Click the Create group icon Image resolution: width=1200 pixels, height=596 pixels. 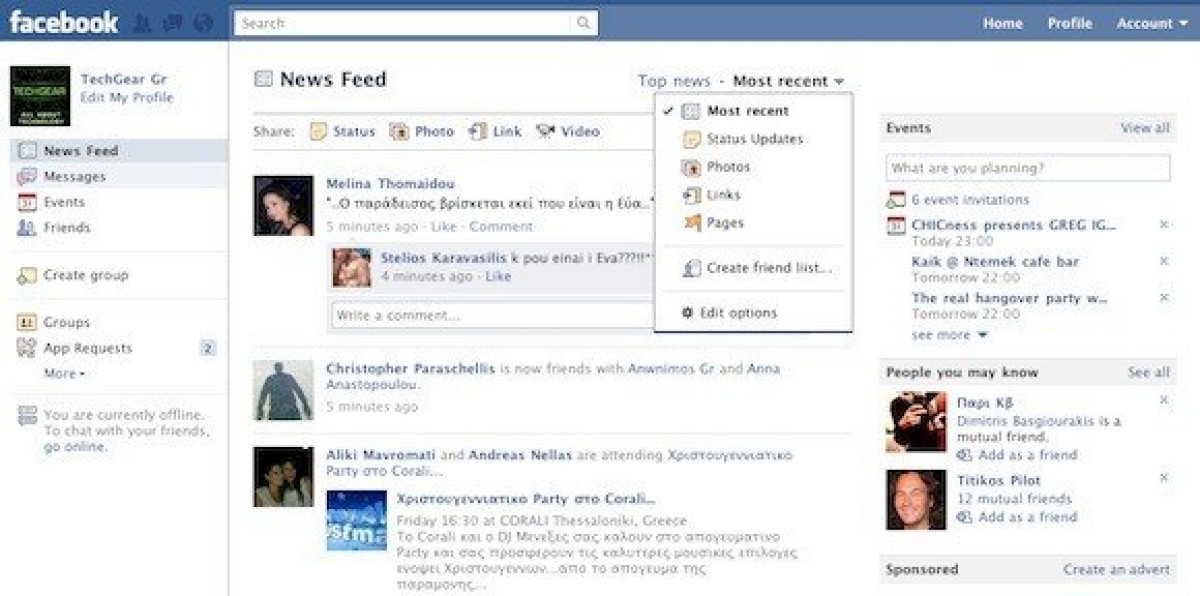tap(27, 276)
